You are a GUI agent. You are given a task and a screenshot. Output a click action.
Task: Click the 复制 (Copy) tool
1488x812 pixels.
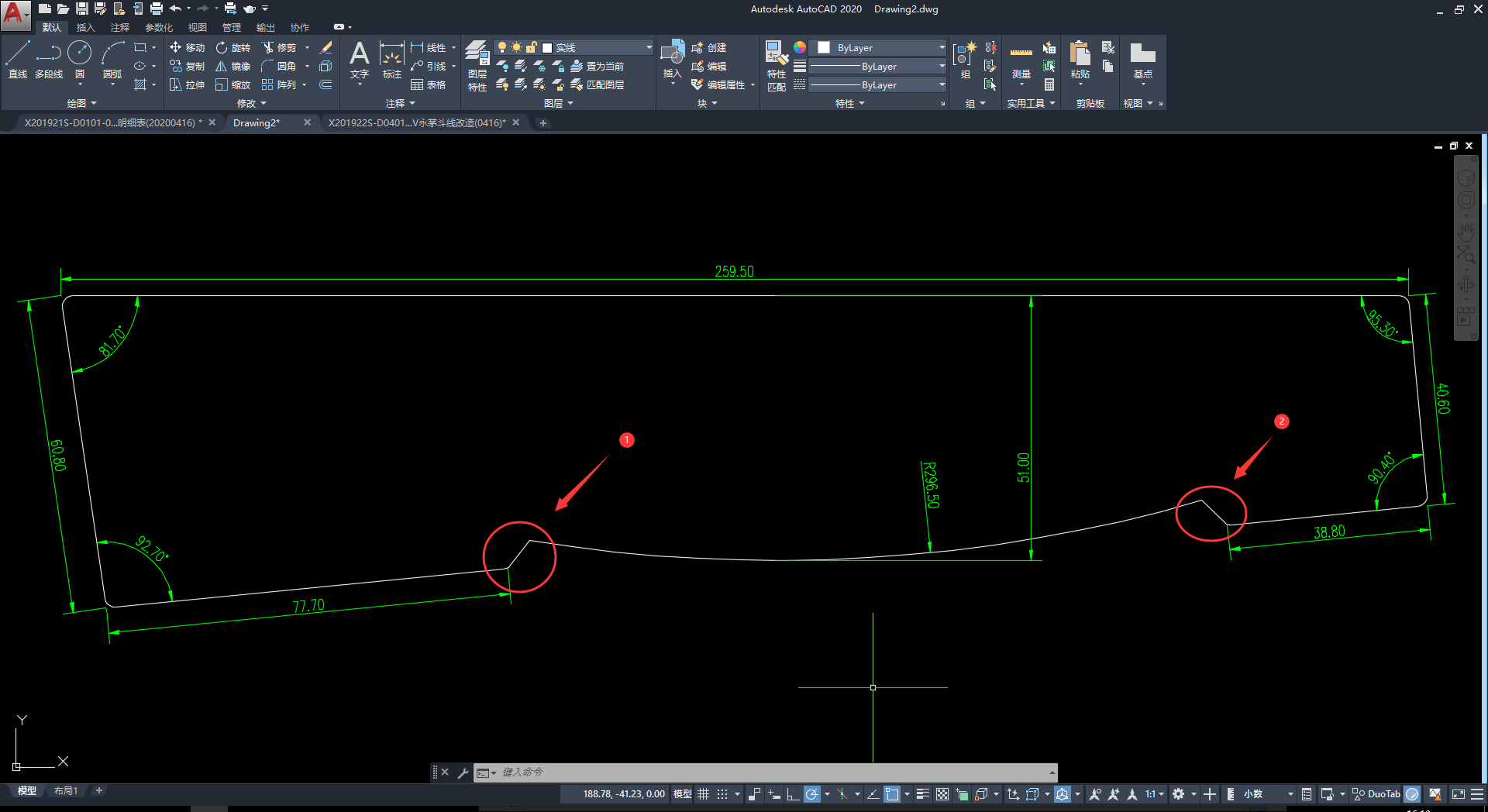pos(187,66)
